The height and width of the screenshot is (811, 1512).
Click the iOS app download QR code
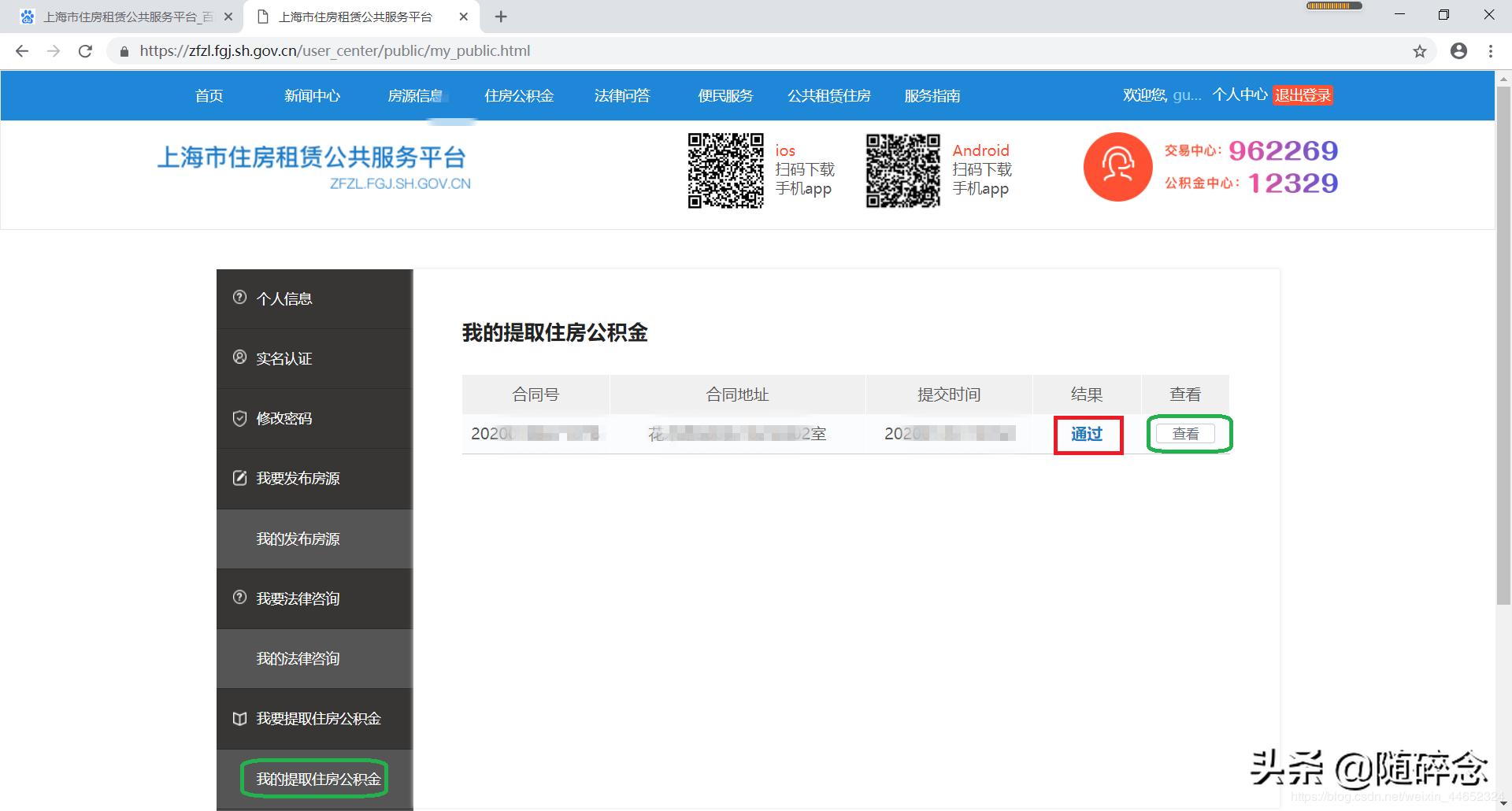(x=725, y=169)
